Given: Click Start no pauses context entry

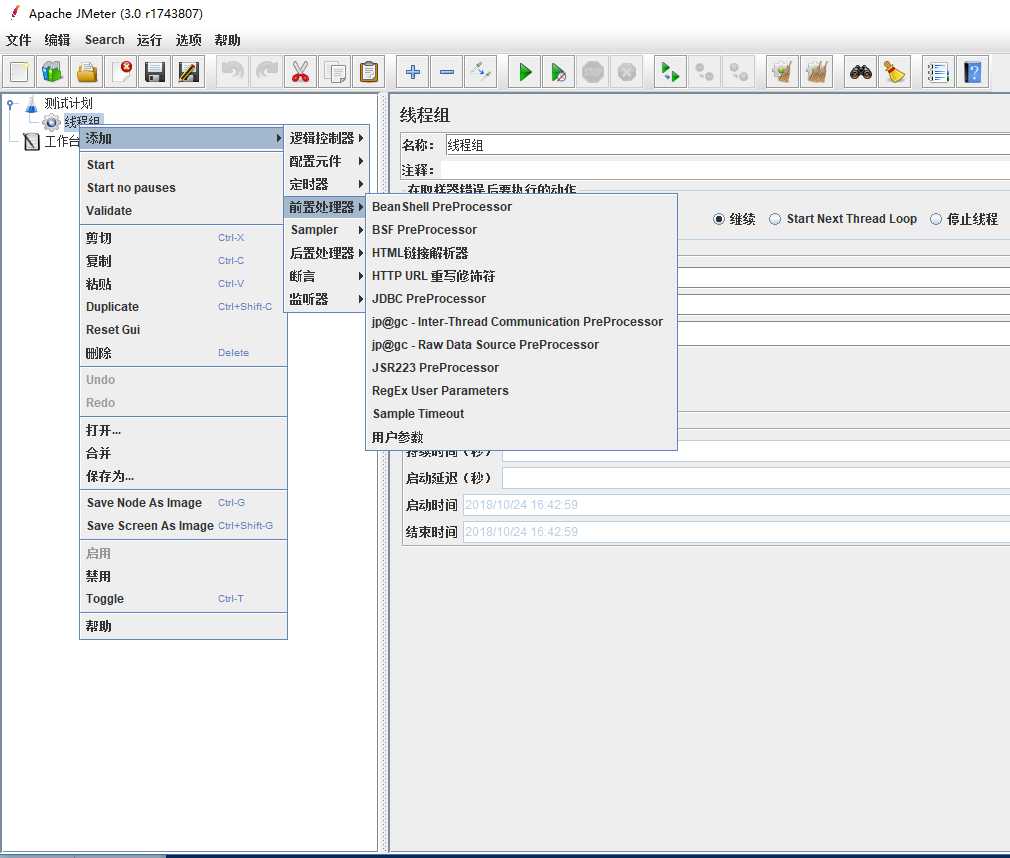Looking at the screenshot, I should point(183,187).
